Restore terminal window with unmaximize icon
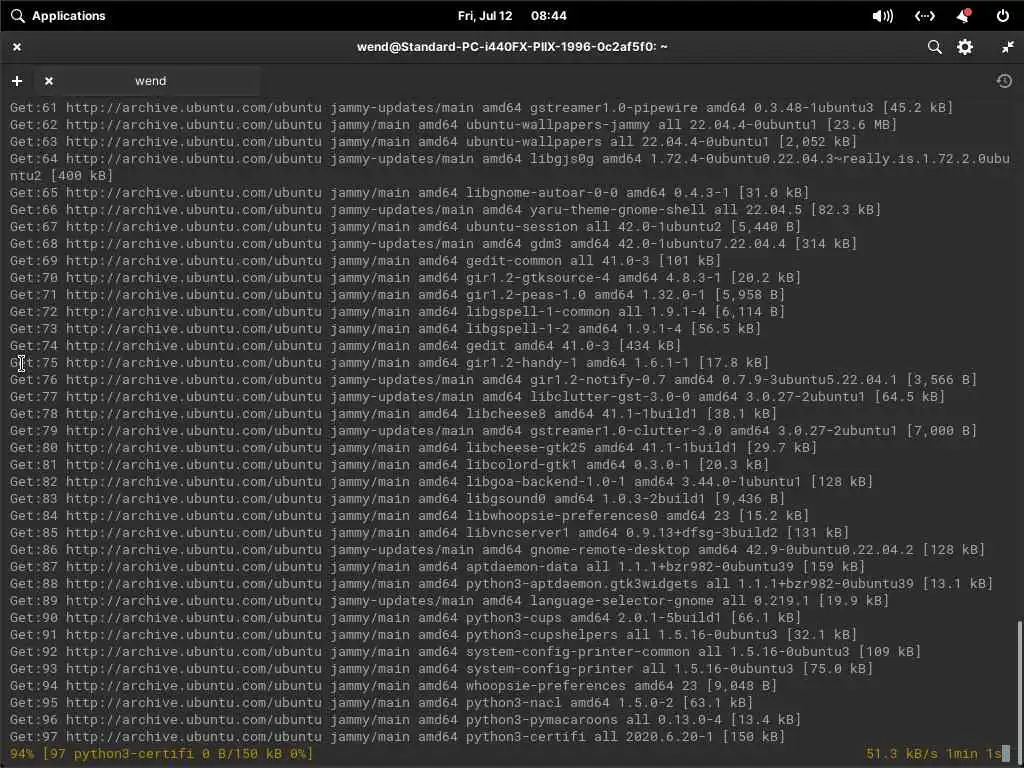The image size is (1024, 768). point(1008,47)
